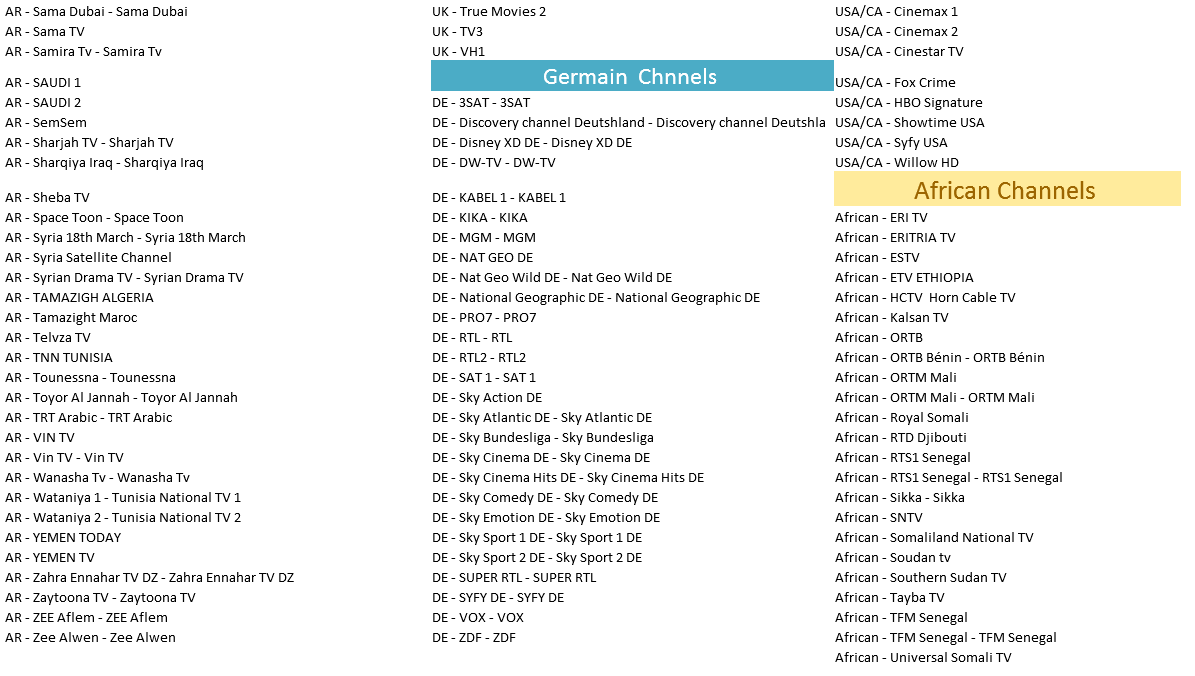The width and height of the screenshot is (1195, 676).
Task: Click 'African - SNTV' entry
Action: [879, 517]
